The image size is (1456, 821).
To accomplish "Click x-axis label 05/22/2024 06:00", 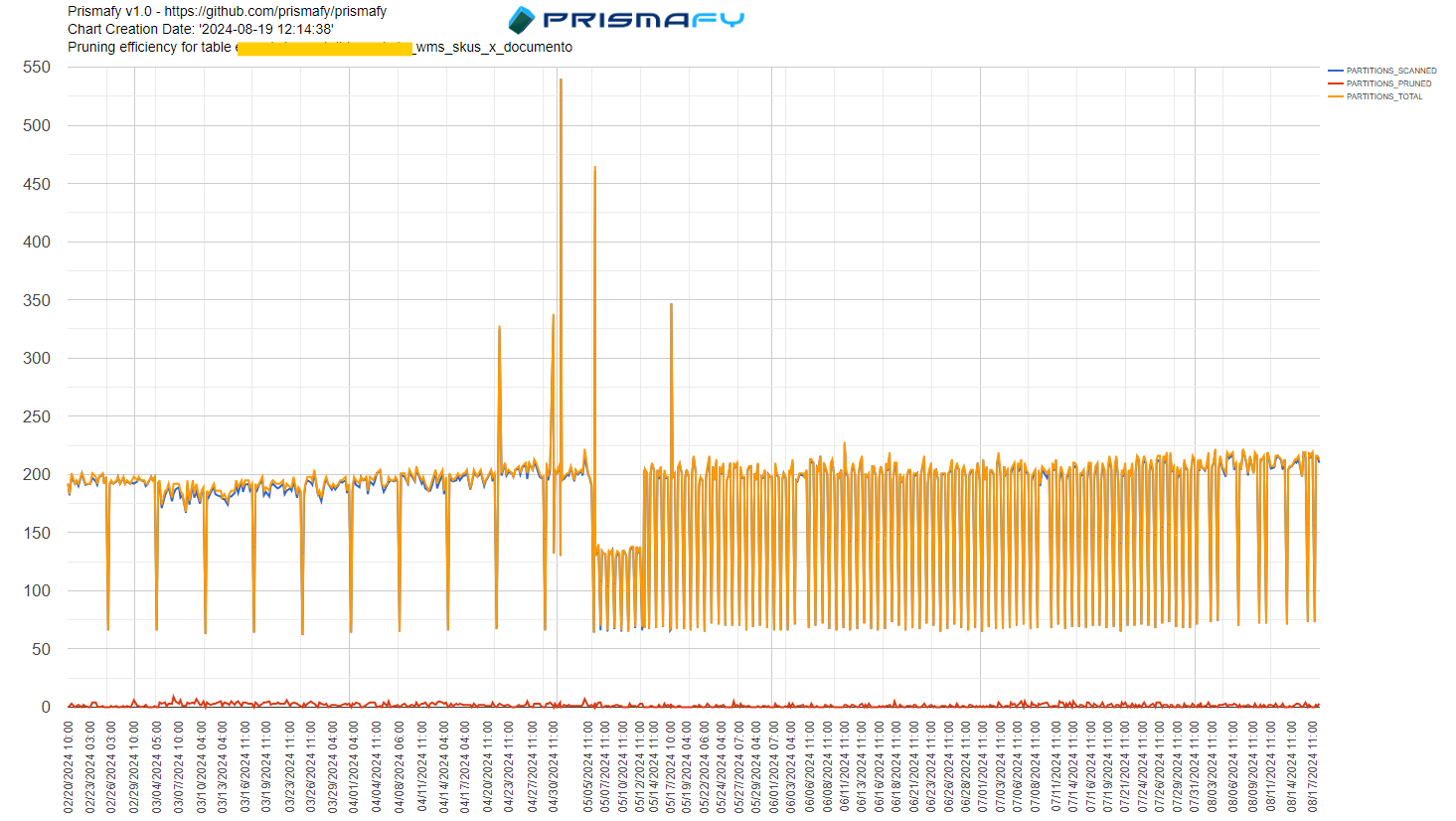I will (705, 767).
